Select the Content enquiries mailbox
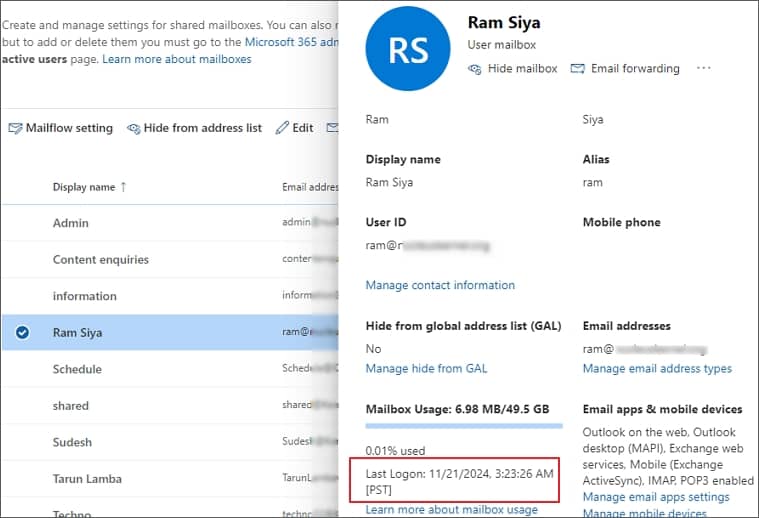 170,259
